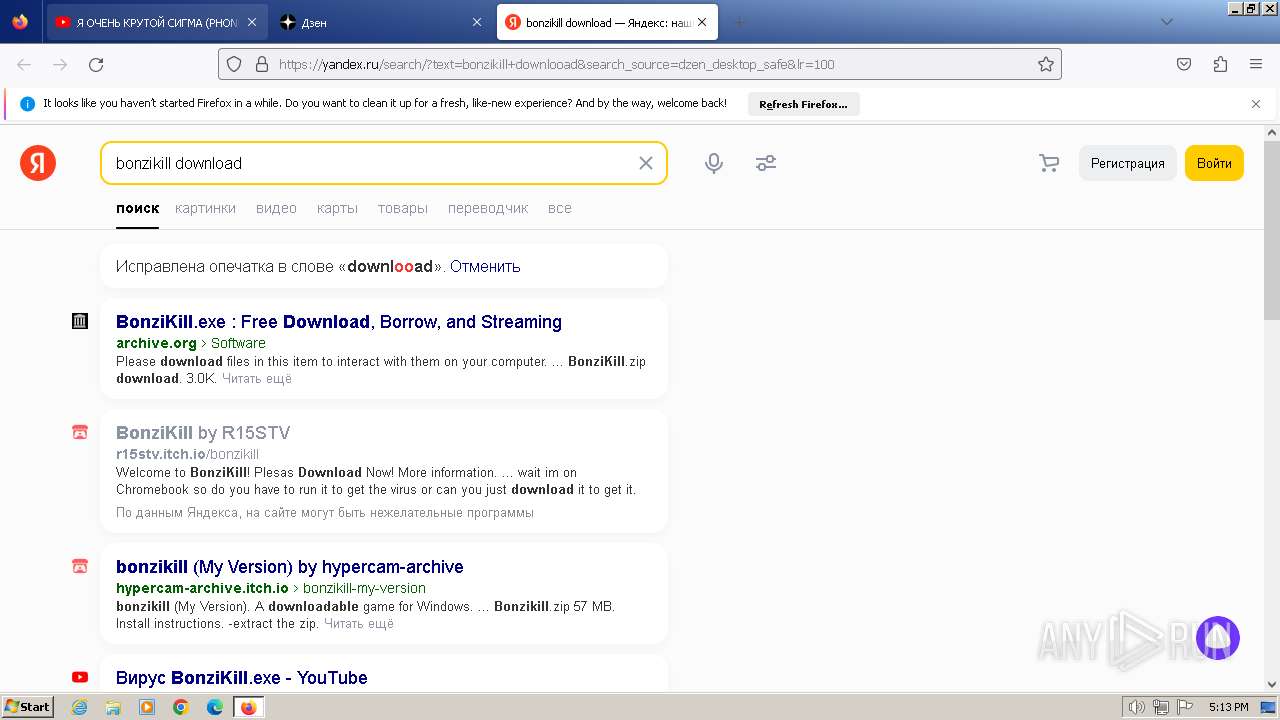1280x720 pixels.
Task: Open File Explorer folder icon in taskbar
Action: (x=113, y=707)
